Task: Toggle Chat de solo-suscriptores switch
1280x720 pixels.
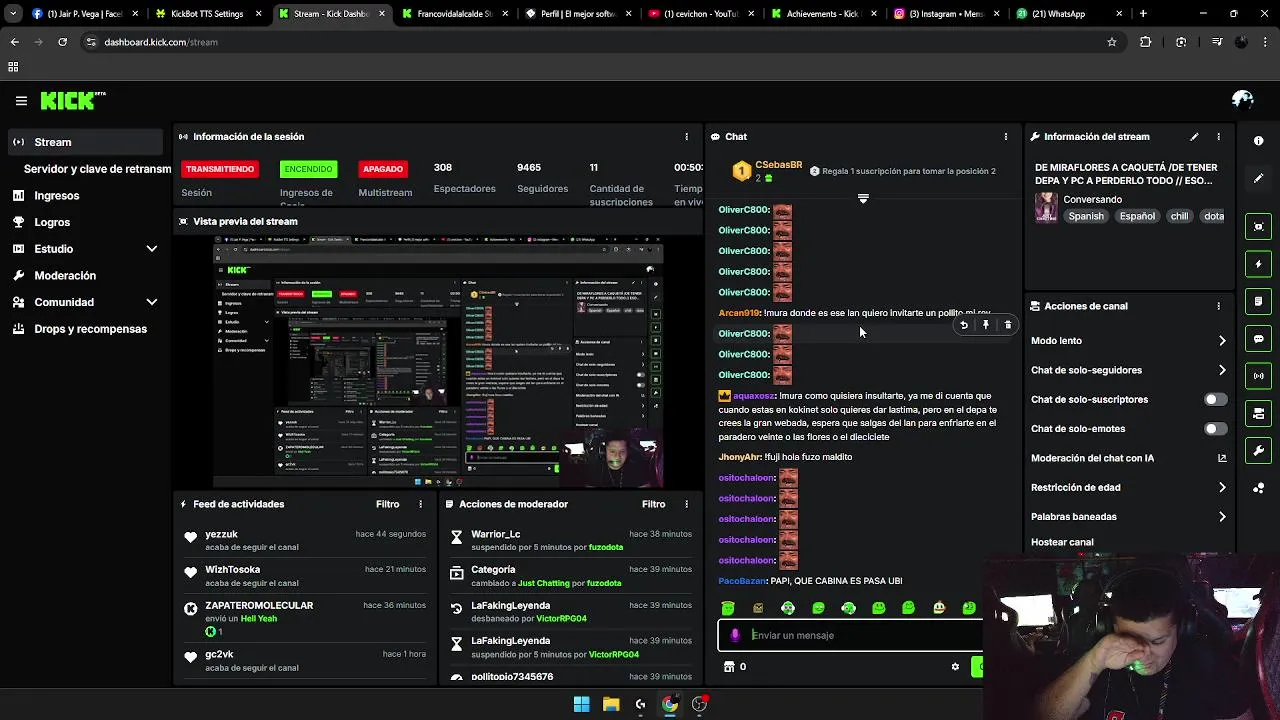Action: coord(1215,399)
